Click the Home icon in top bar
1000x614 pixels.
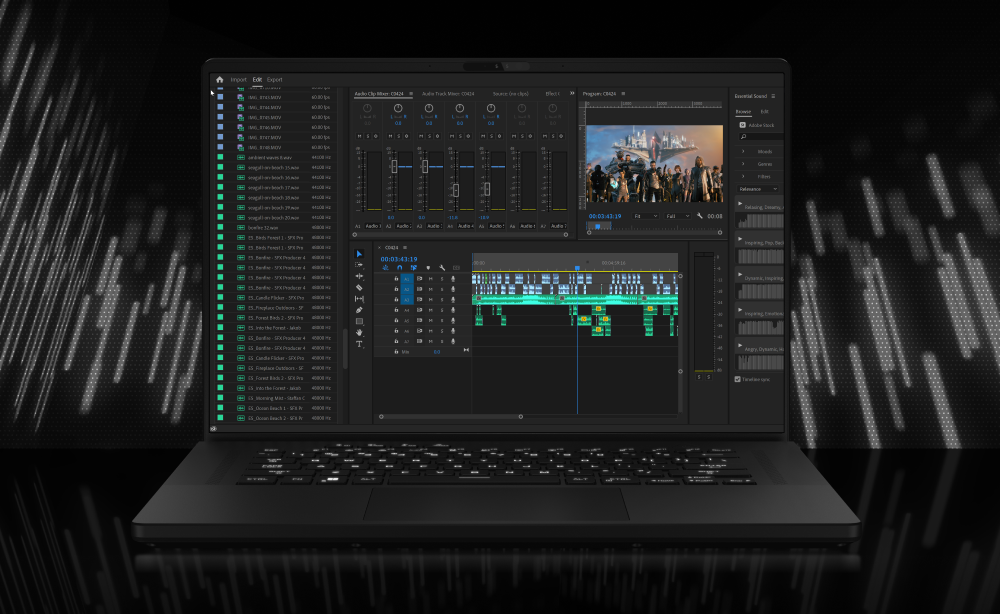pos(219,79)
